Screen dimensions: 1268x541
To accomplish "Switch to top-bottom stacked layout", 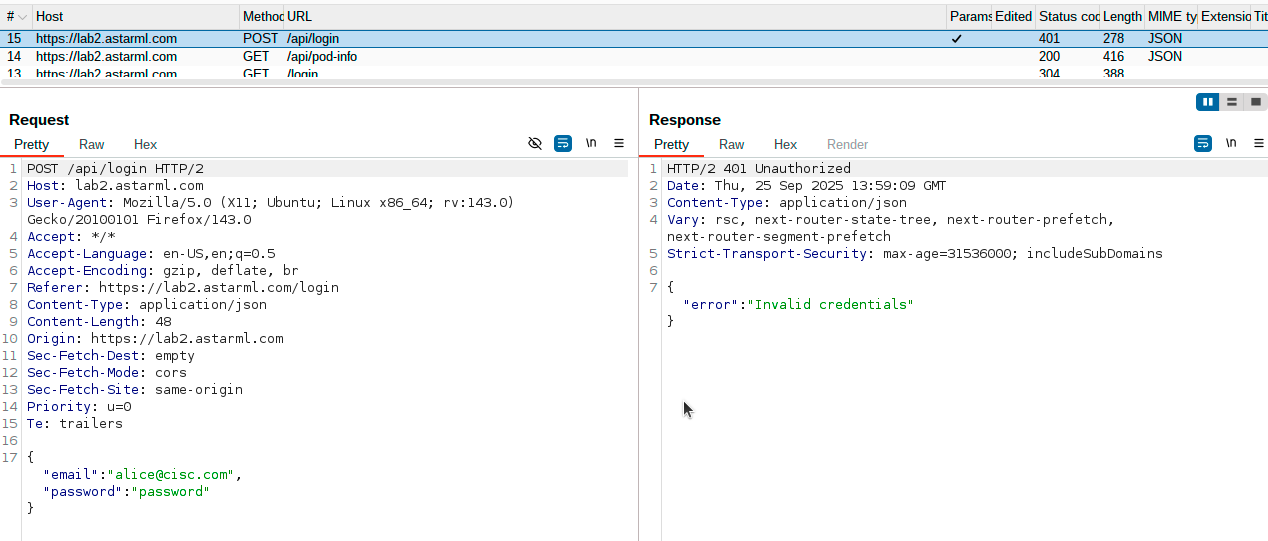I will click(1232, 102).
